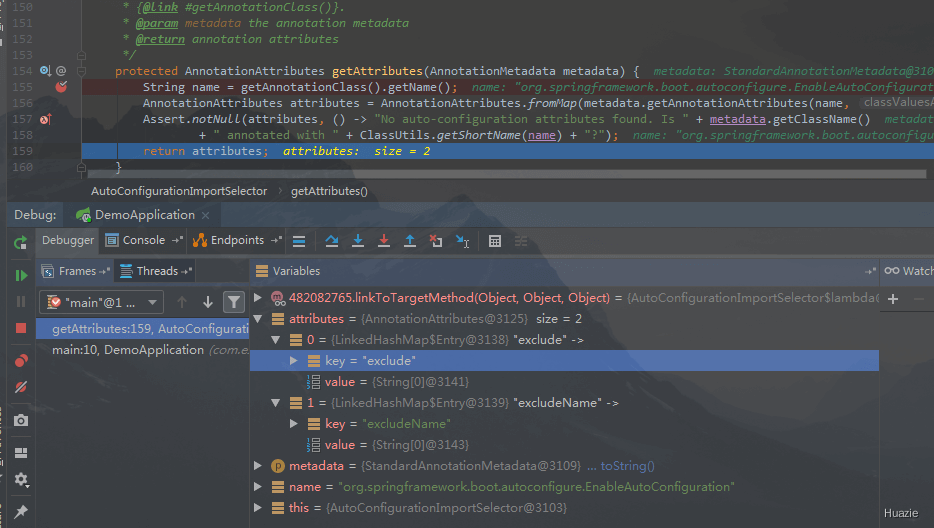Click the fold toggle at line 160
The height and width of the screenshot is (528, 934).
click(x=82, y=167)
